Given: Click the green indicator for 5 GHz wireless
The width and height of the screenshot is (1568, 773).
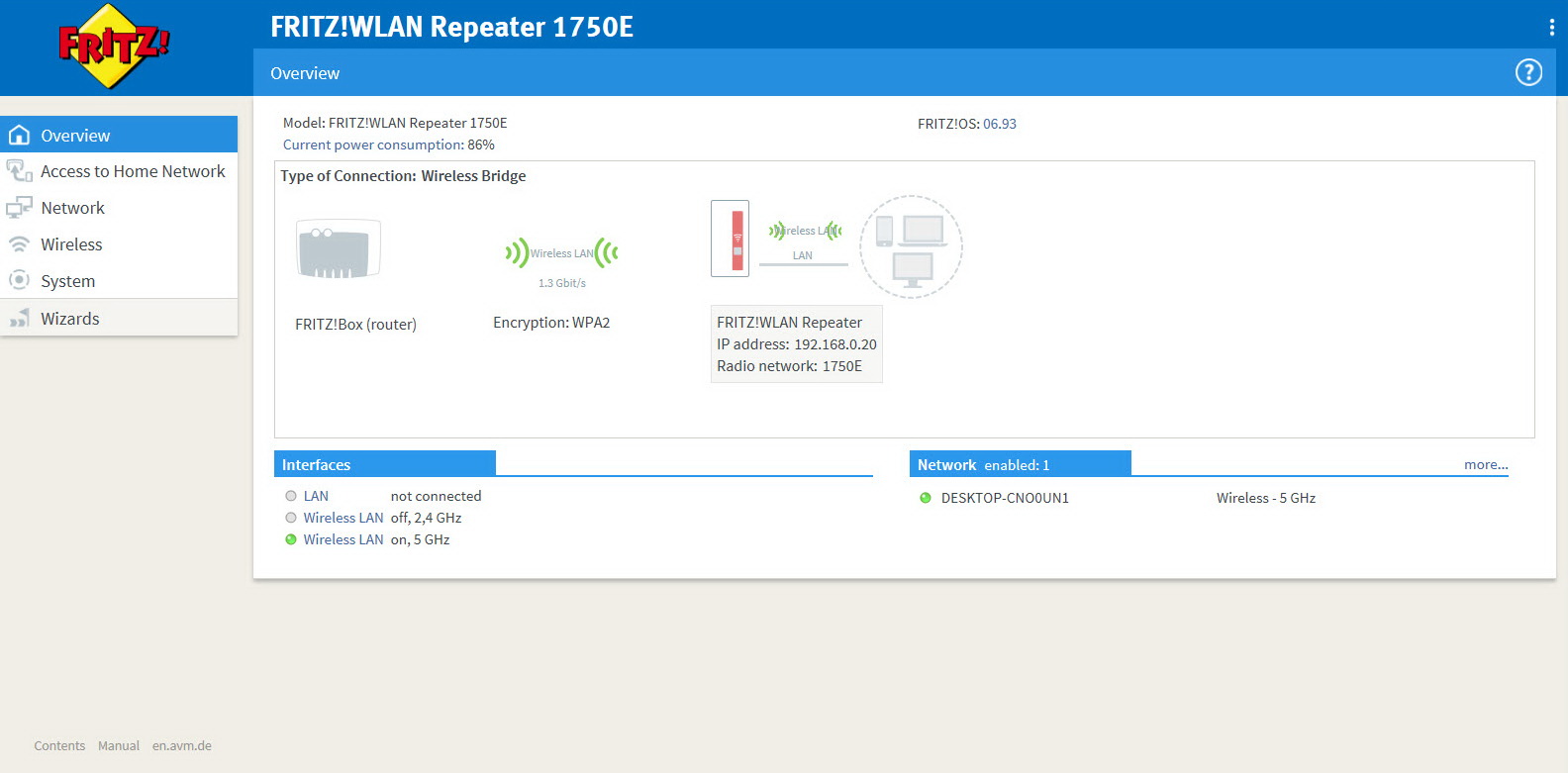Looking at the screenshot, I should (291, 539).
